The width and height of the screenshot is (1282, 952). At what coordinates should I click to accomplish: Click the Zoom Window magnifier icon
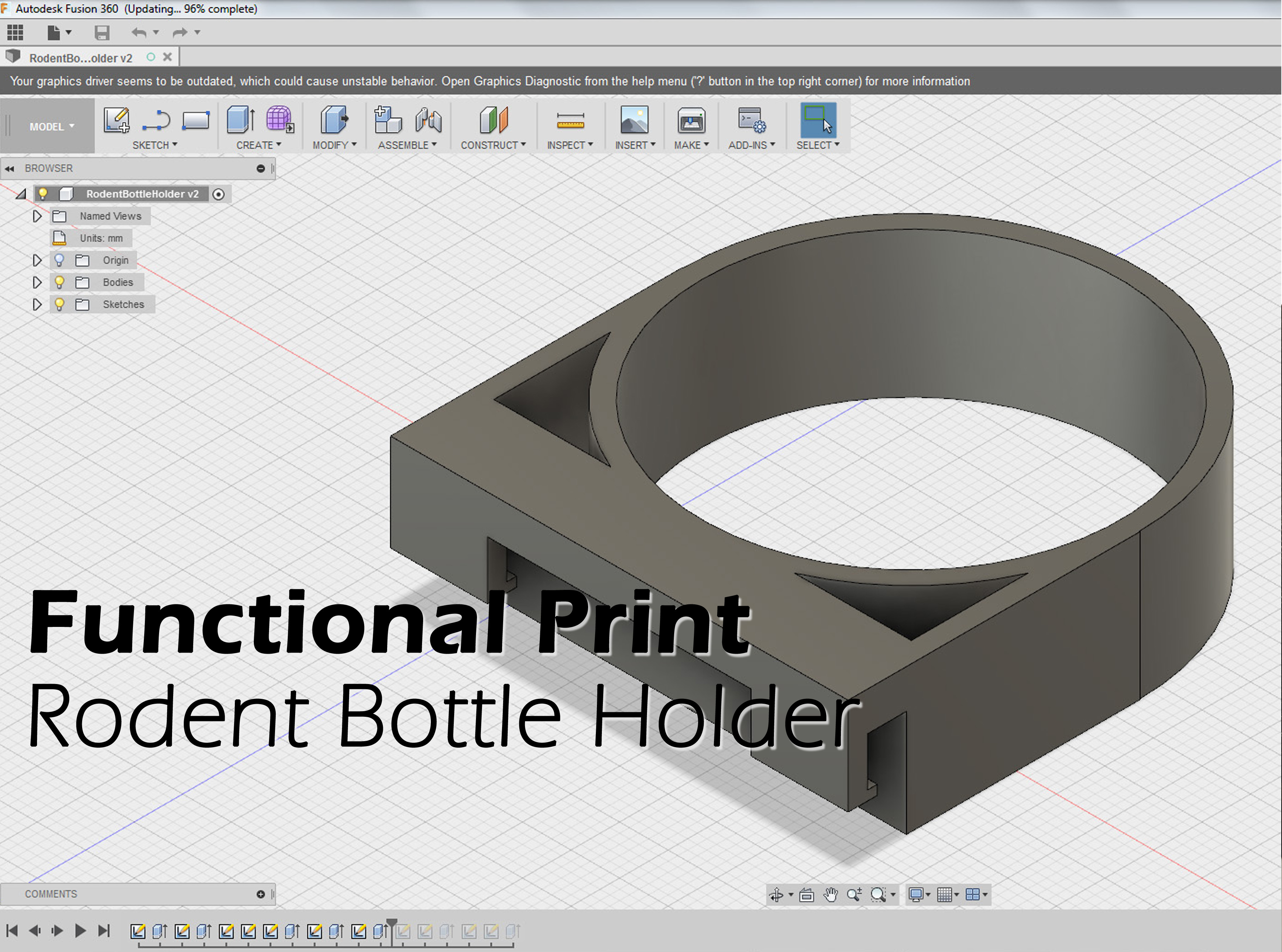click(x=878, y=895)
